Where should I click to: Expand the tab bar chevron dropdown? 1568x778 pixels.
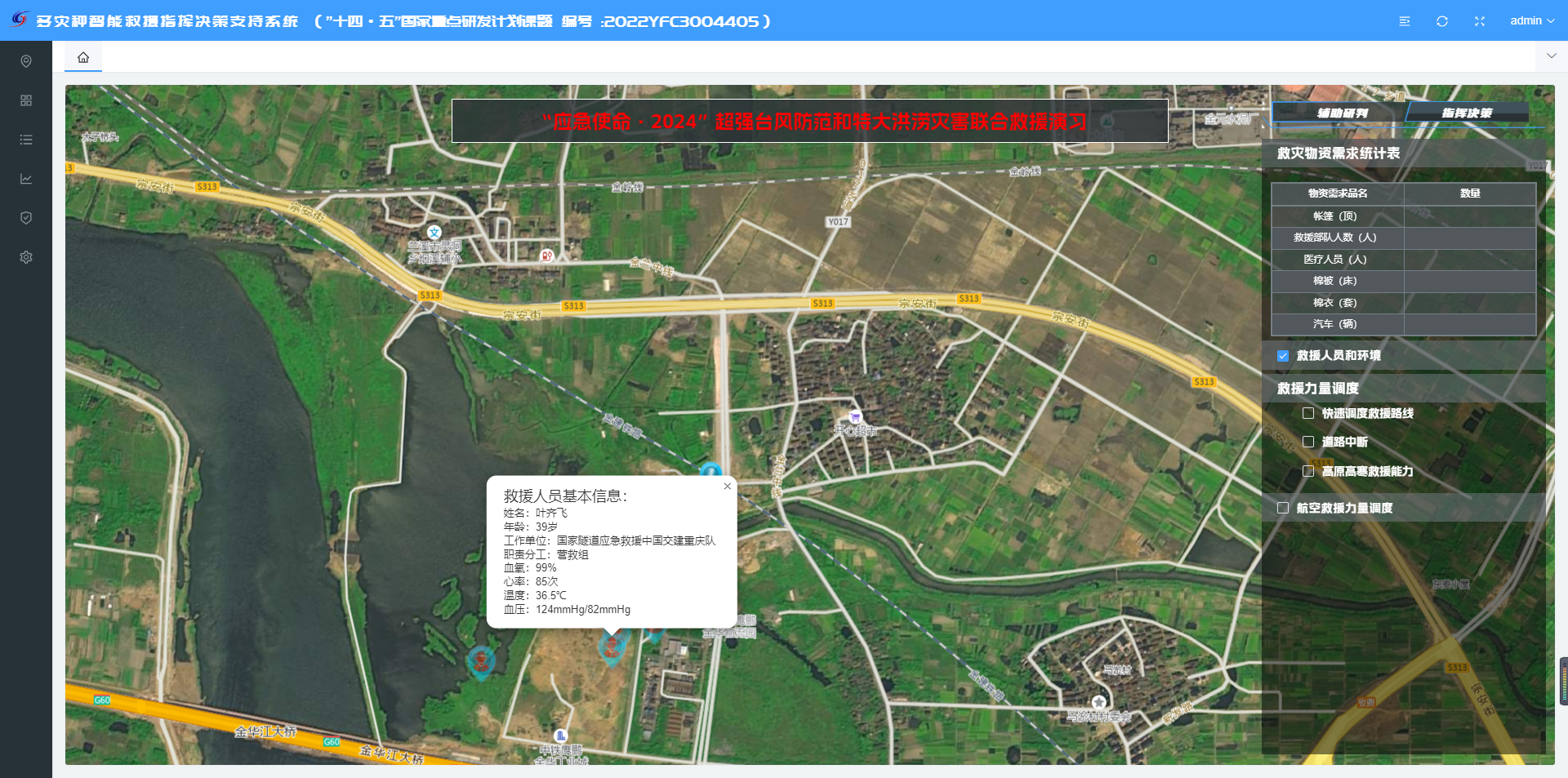(x=1551, y=56)
